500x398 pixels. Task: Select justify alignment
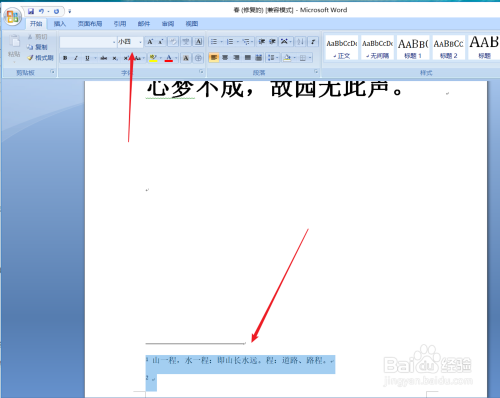tap(248, 58)
